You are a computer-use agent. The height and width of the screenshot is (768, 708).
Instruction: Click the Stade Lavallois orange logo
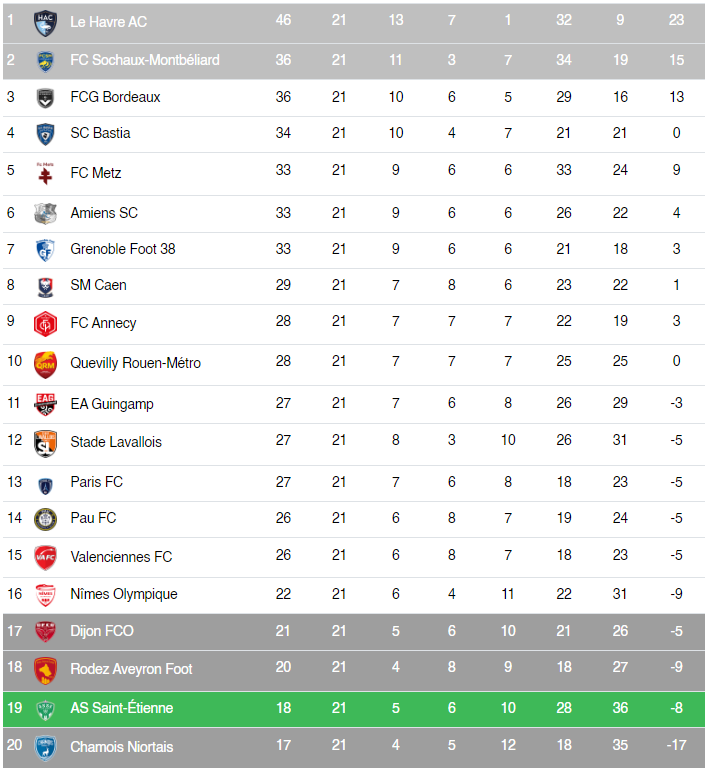(x=45, y=443)
